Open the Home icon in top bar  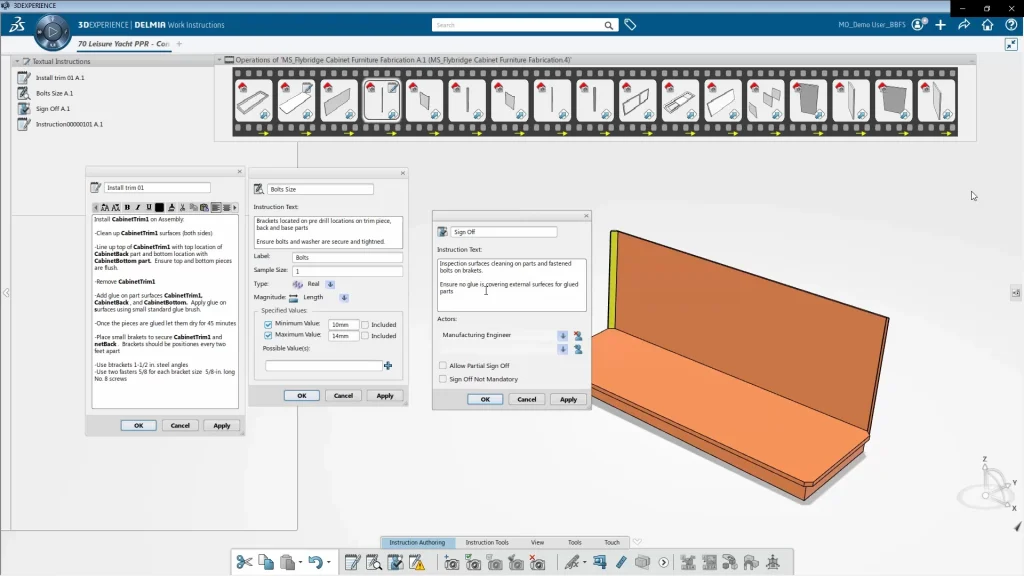pyautogui.click(x=987, y=25)
